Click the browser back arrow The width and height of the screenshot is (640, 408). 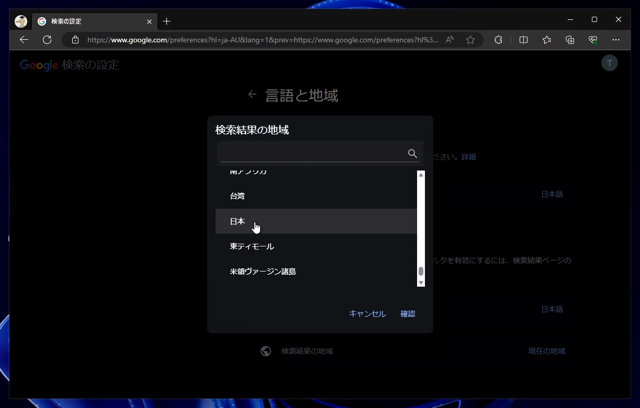(24, 40)
